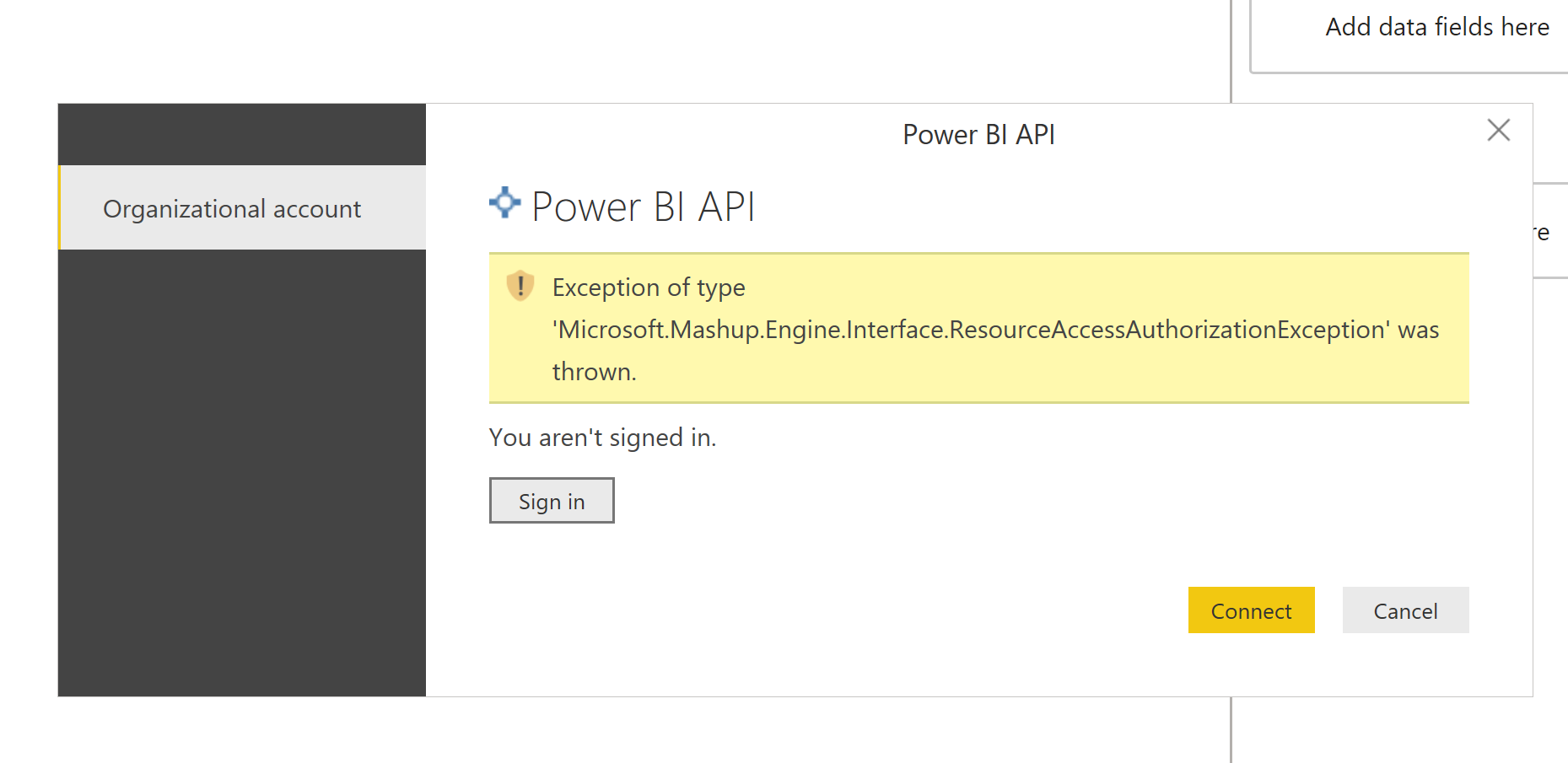Click the yellow Connect button
The image size is (1568, 763).
1251,610
